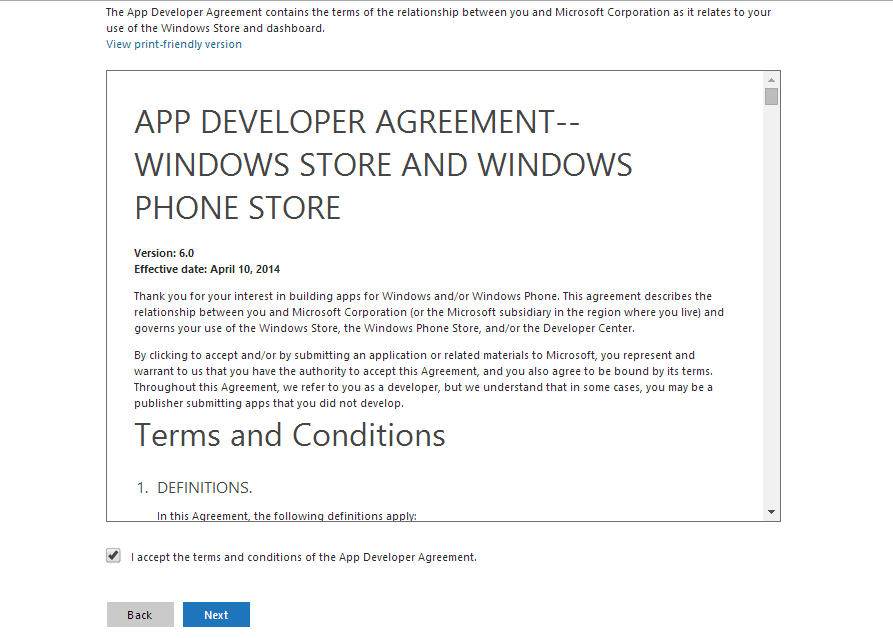Click the 'Version: 6.0' text
Screen dimensions: 893x638
coord(164,253)
